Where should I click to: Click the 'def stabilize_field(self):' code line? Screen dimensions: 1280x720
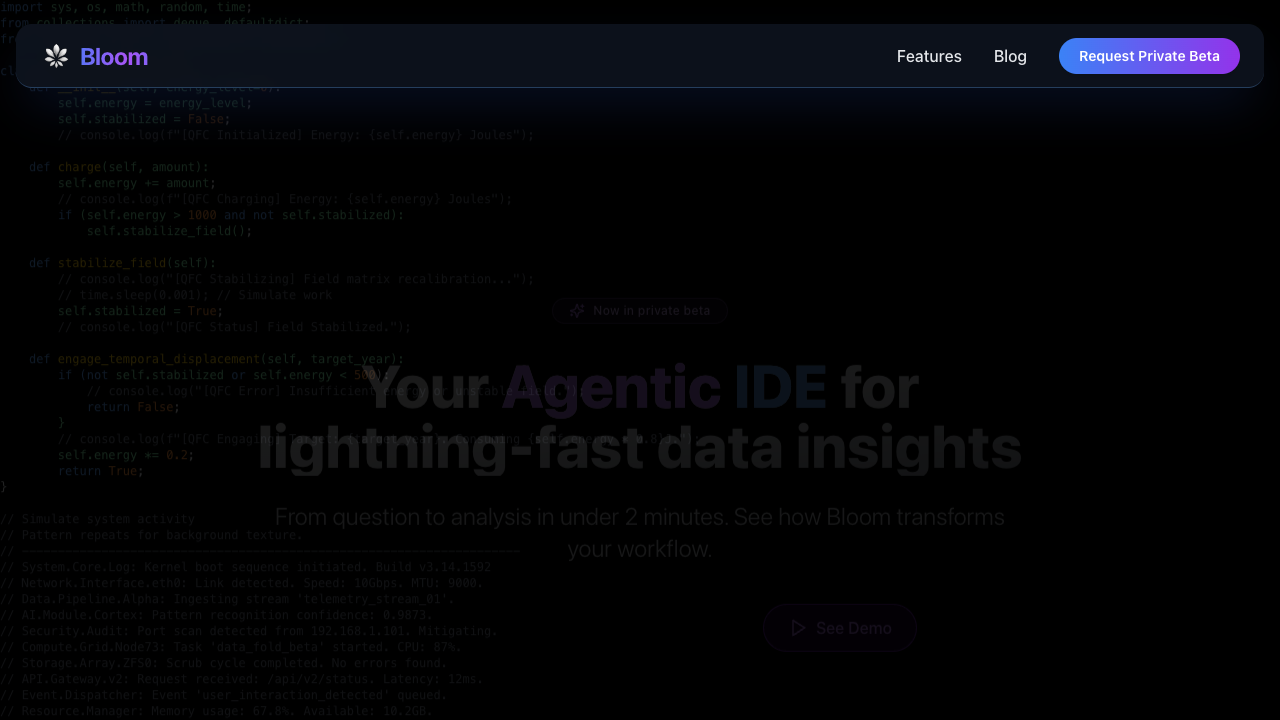click(122, 263)
